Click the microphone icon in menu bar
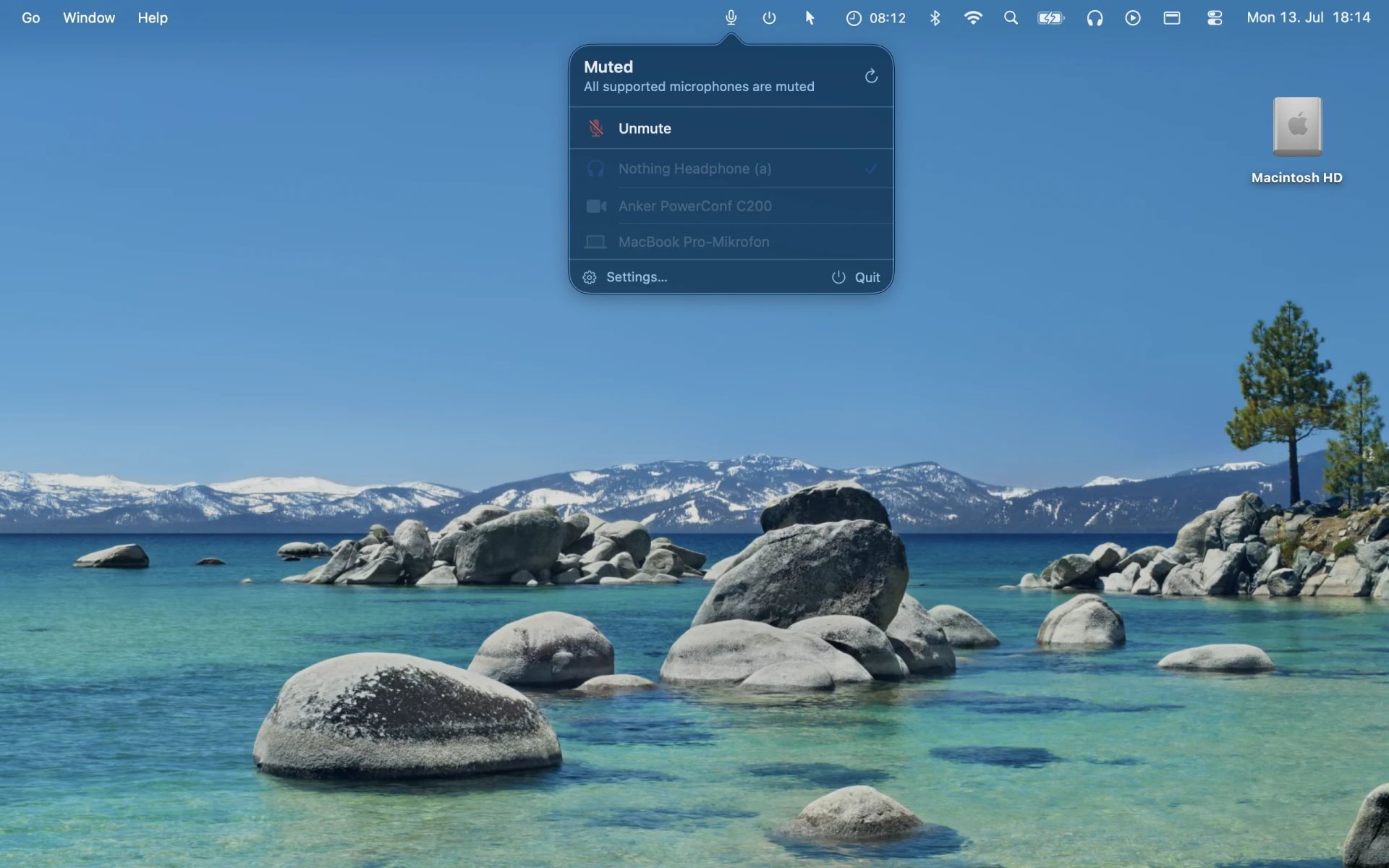Screen dimensions: 1389x868 pyautogui.click(x=731, y=18)
